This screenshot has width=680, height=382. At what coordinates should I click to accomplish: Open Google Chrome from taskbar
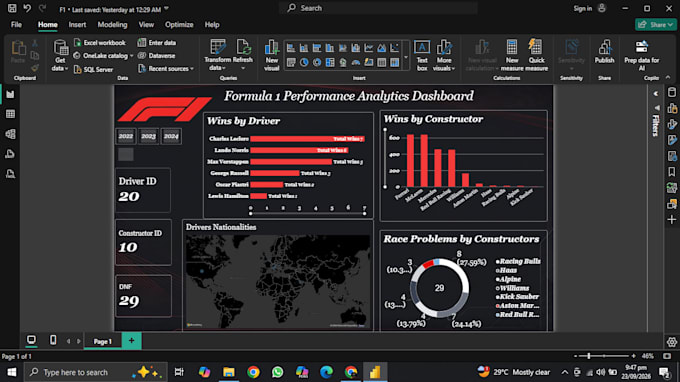point(253,372)
